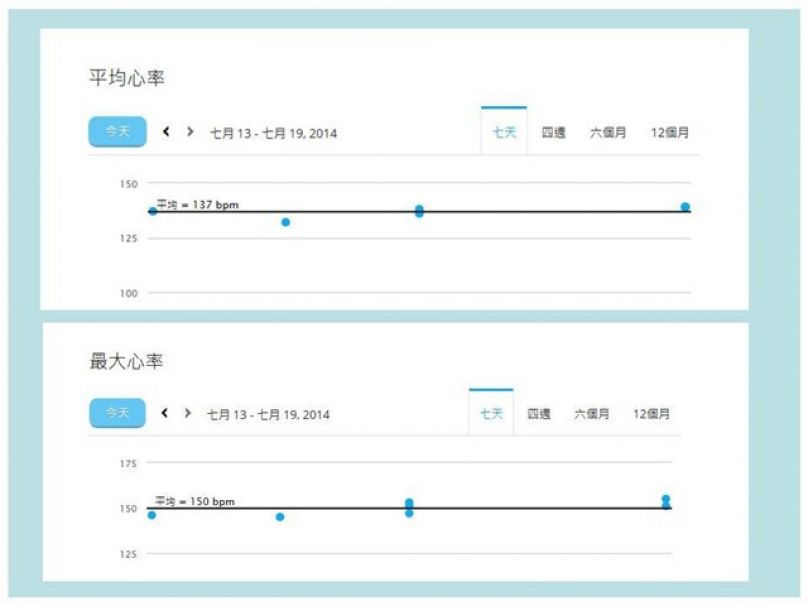The height and width of the screenshot is (606, 808).
Task: Click next arrow in 最大心率 section
Action: 187,413
